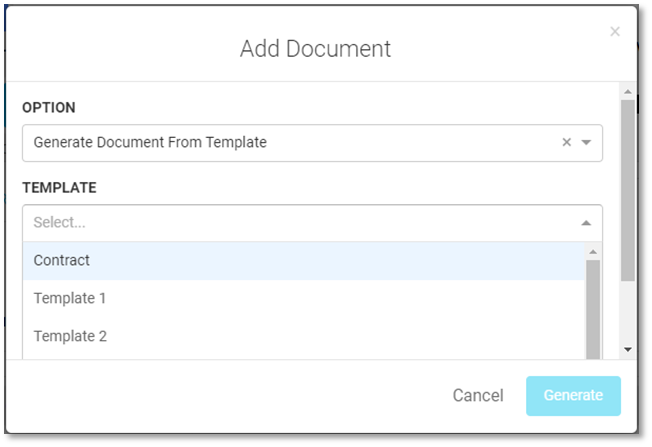
Task: Clear the selected Option value
Action: 566,142
